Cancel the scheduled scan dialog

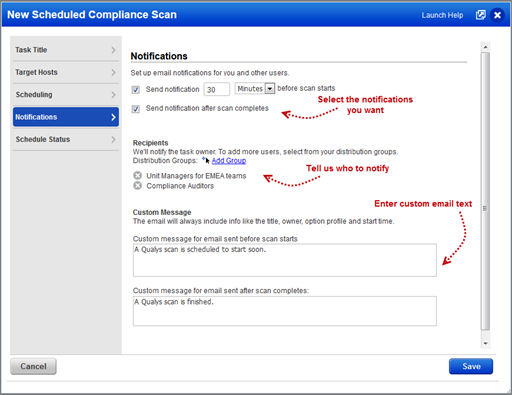point(33,366)
